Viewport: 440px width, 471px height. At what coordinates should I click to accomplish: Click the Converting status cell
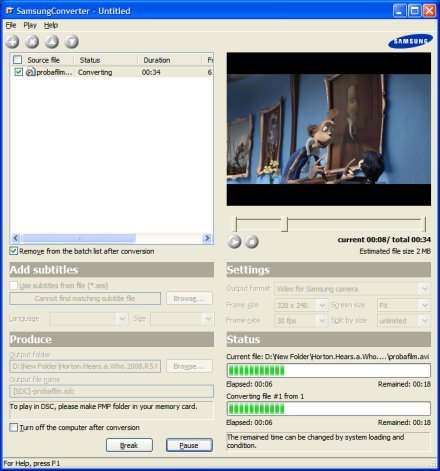(x=95, y=72)
